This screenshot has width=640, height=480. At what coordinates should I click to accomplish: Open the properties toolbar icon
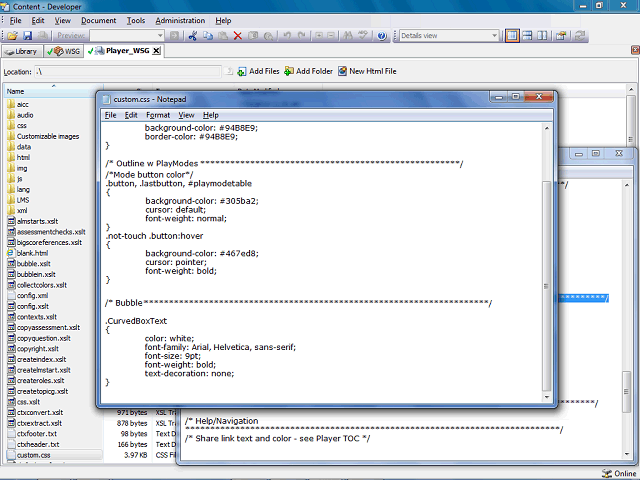(x=561, y=36)
